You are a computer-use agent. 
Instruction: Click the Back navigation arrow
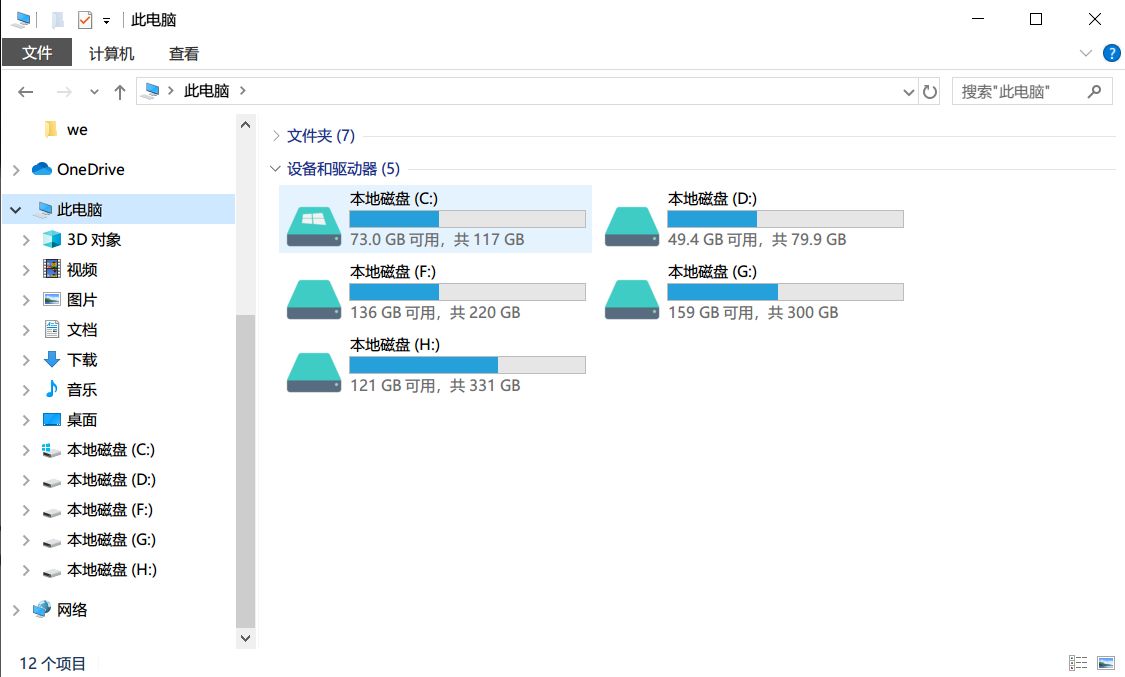[26, 92]
